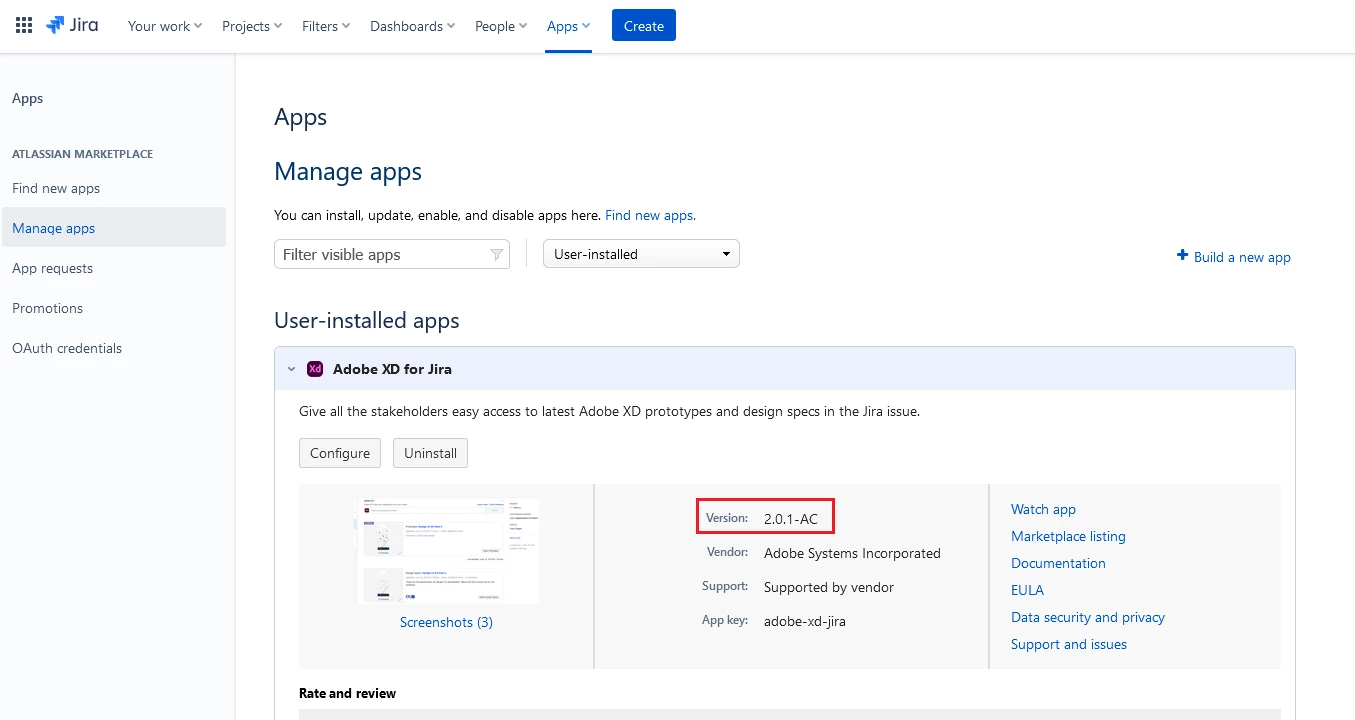Click the Watch app link
This screenshot has height=720, width=1355.
point(1043,509)
